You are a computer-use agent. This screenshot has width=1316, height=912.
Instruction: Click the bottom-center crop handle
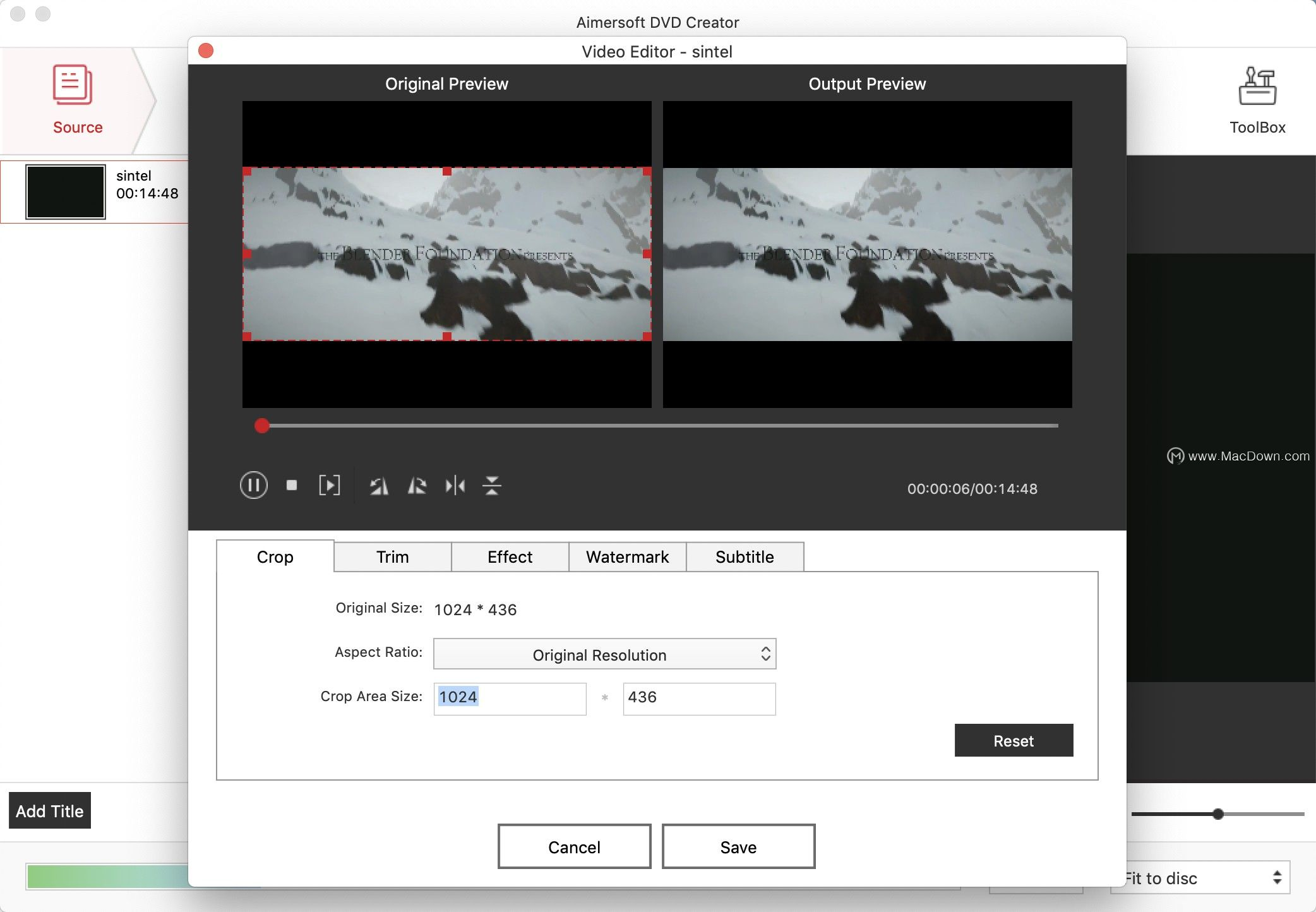pos(447,337)
